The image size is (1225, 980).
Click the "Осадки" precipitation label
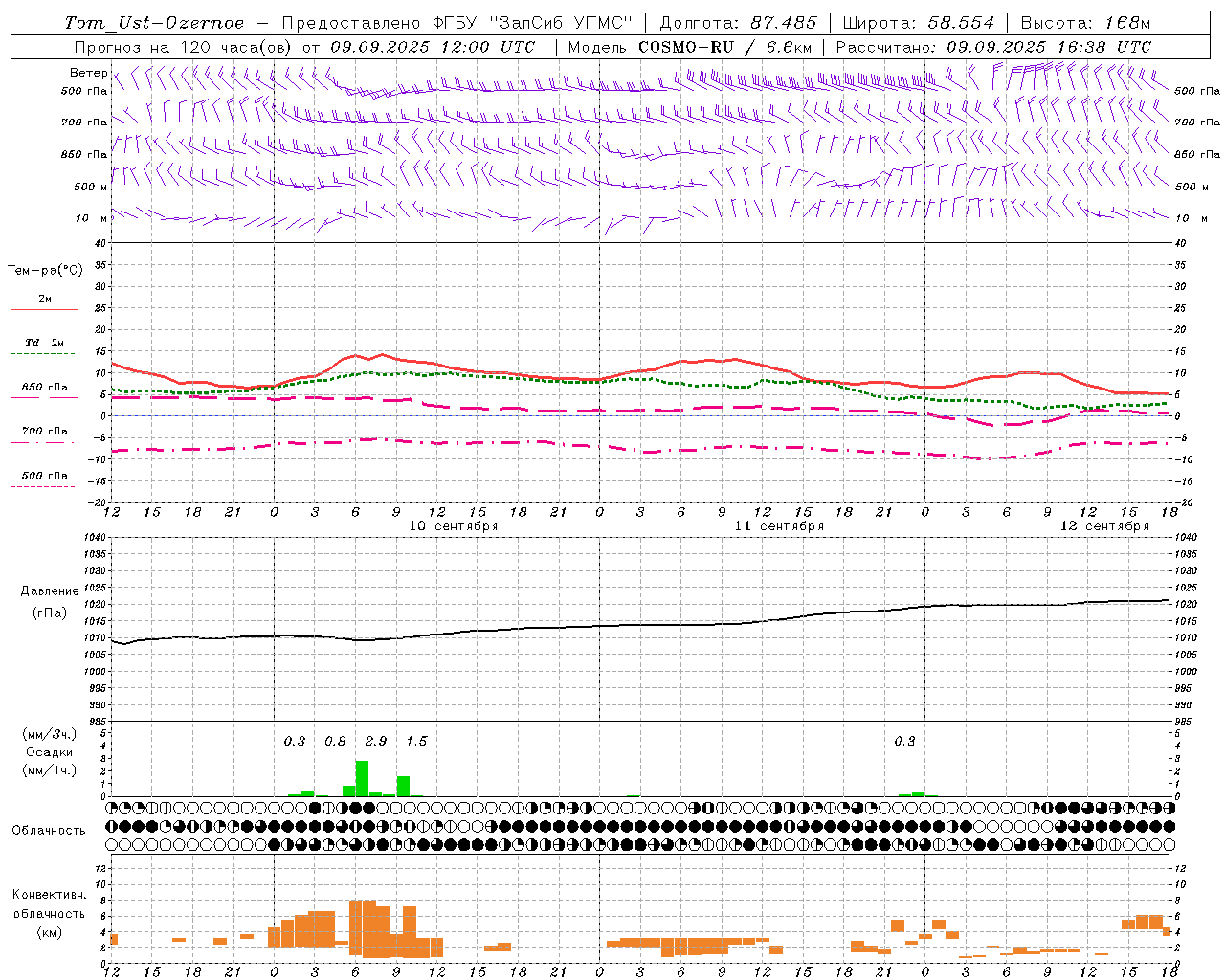point(49,752)
